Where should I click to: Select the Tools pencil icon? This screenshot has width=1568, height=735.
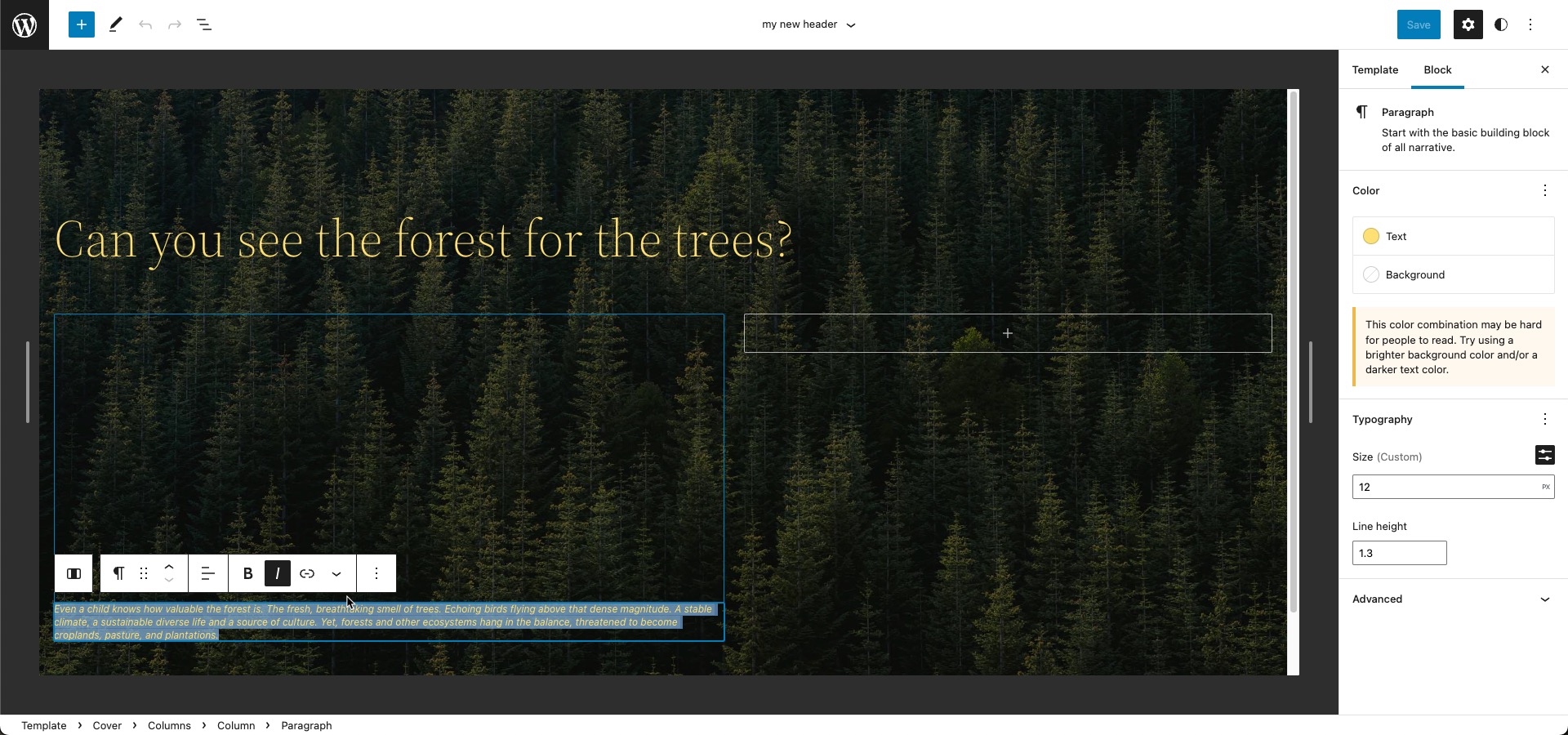114,24
